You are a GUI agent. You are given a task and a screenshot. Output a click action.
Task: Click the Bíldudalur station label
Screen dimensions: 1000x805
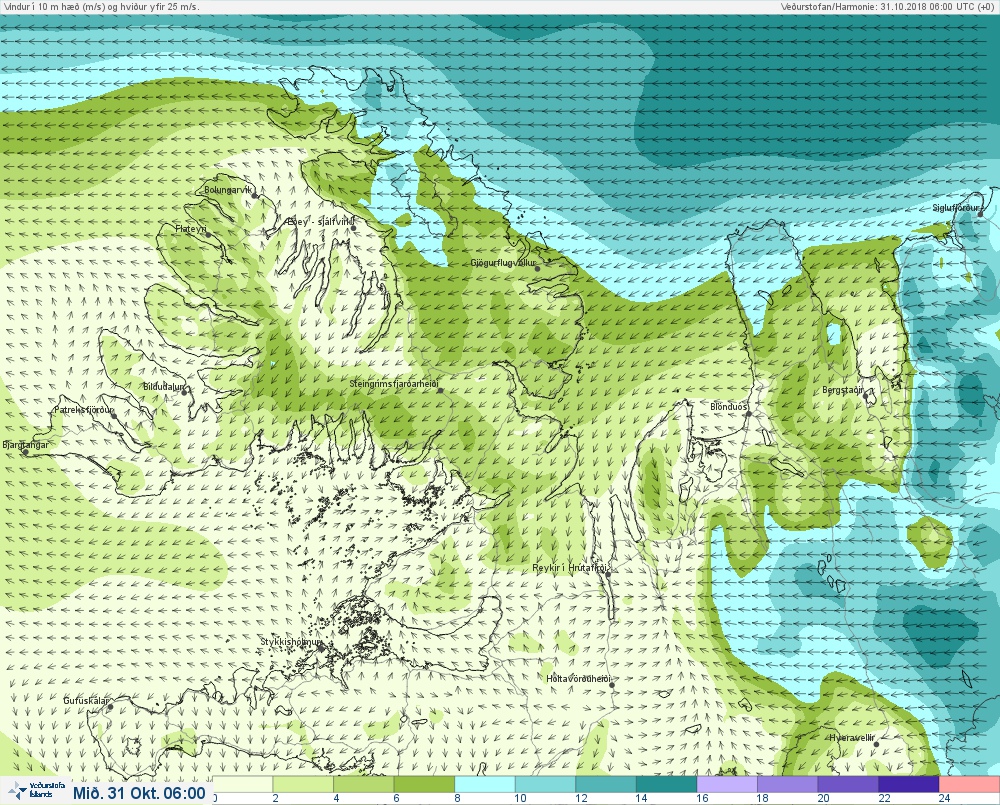(x=163, y=387)
